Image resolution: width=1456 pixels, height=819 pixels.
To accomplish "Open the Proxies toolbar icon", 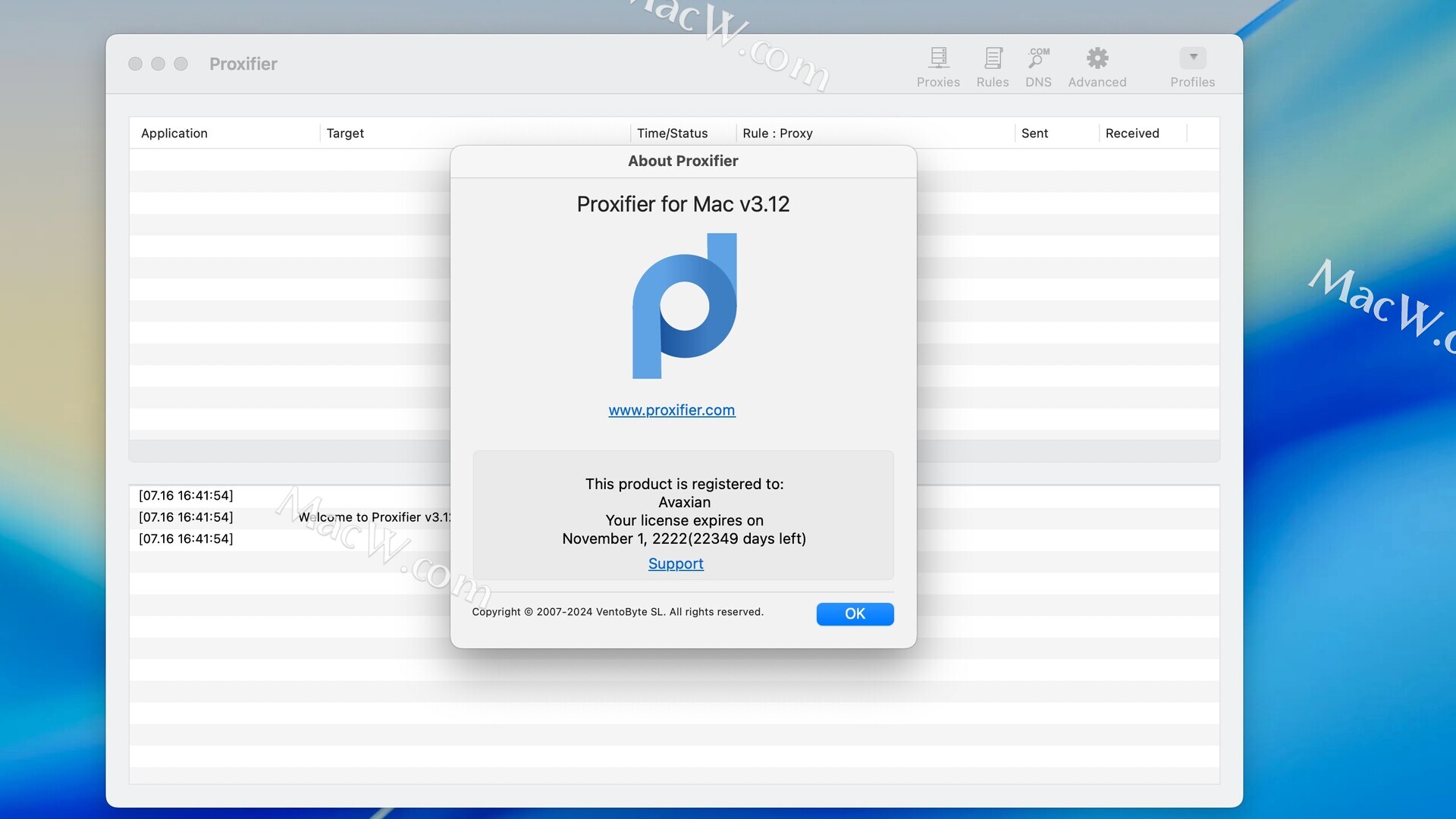I will [x=938, y=66].
